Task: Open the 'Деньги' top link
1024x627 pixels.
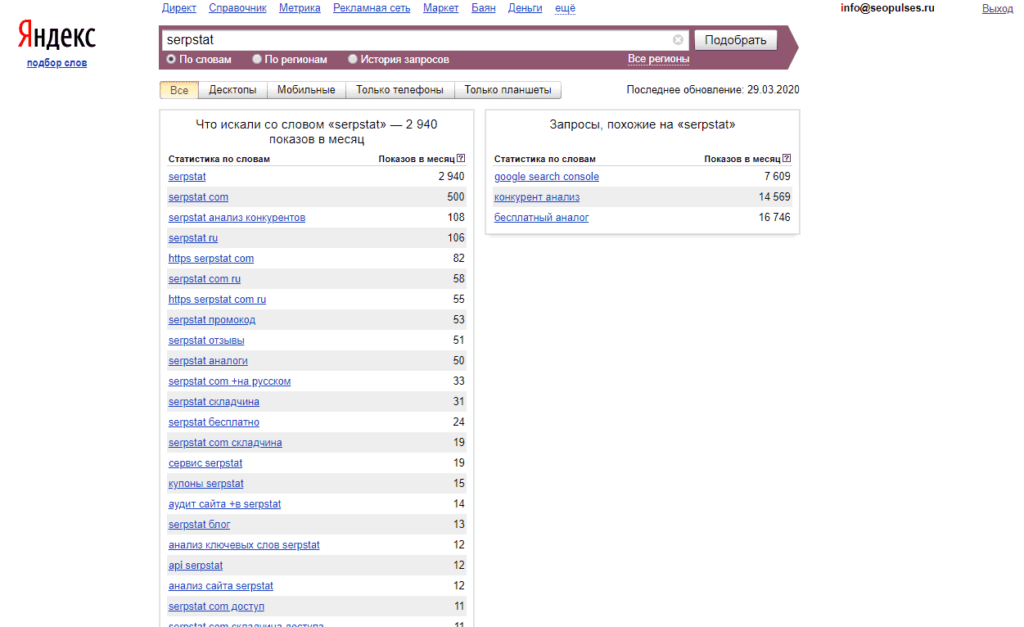Action: [x=525, y=8]
